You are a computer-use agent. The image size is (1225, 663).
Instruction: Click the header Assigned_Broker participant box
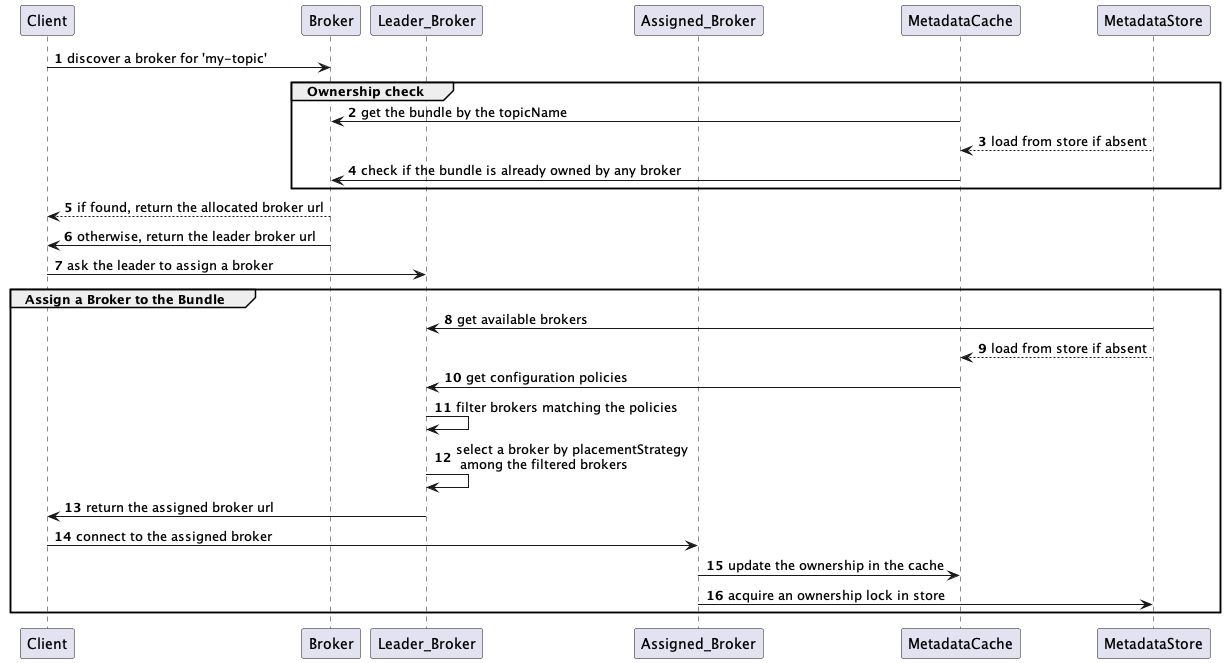(698, 20)
